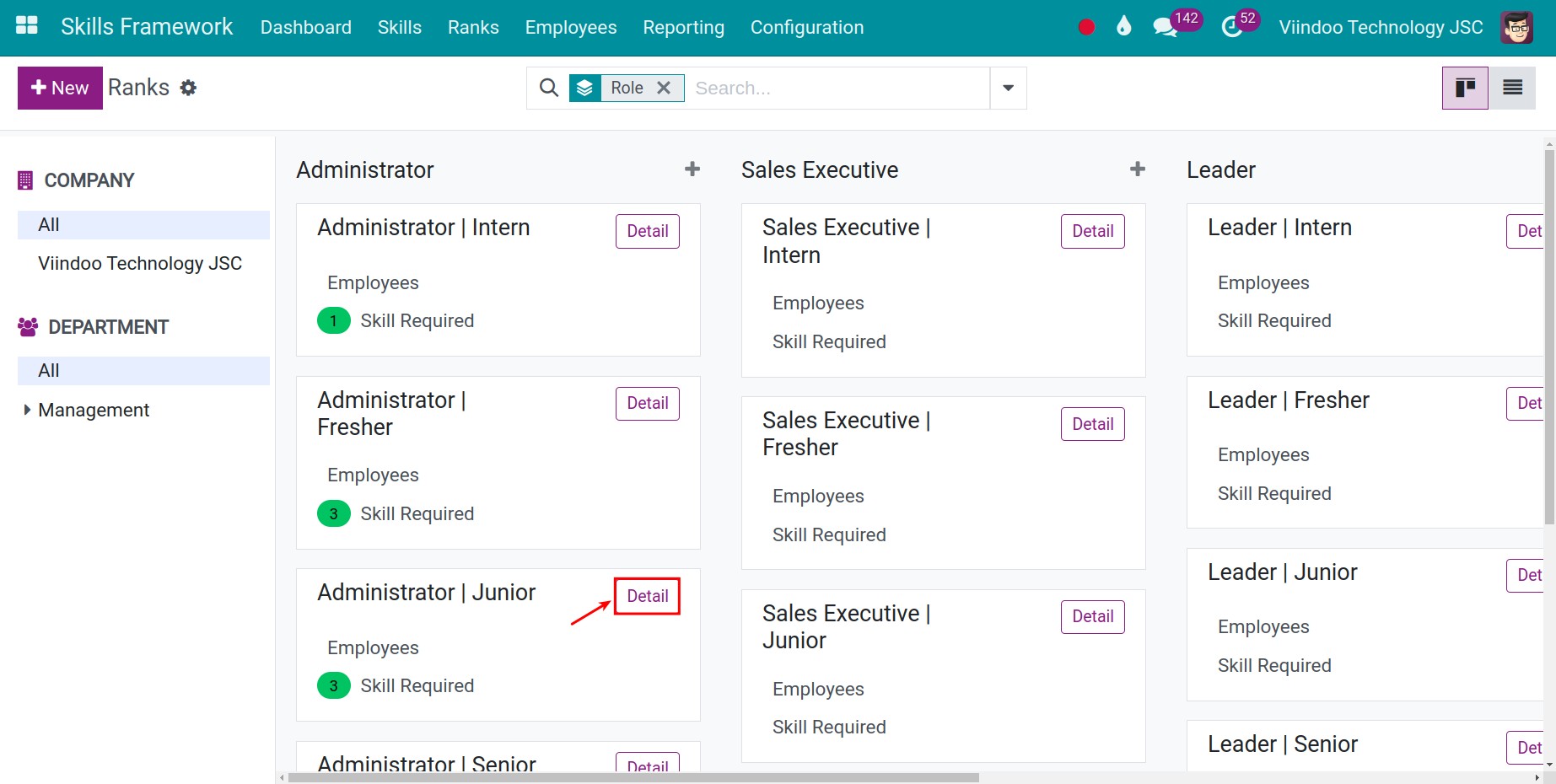Open Detail of Administrator Fresher
The height and width of the screenshot is (784, 1556).
point(648,403)
